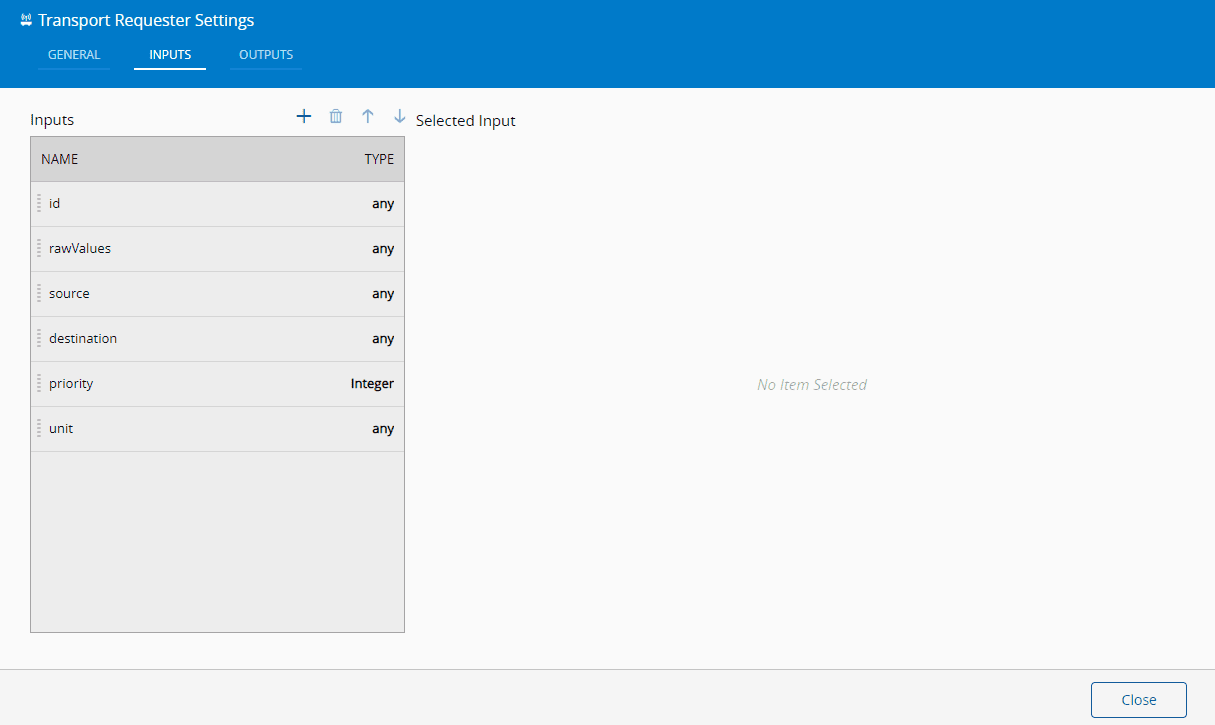Screen dimensions: 1215x725
Task: Click the any type of destination
Action: [383, 339]
